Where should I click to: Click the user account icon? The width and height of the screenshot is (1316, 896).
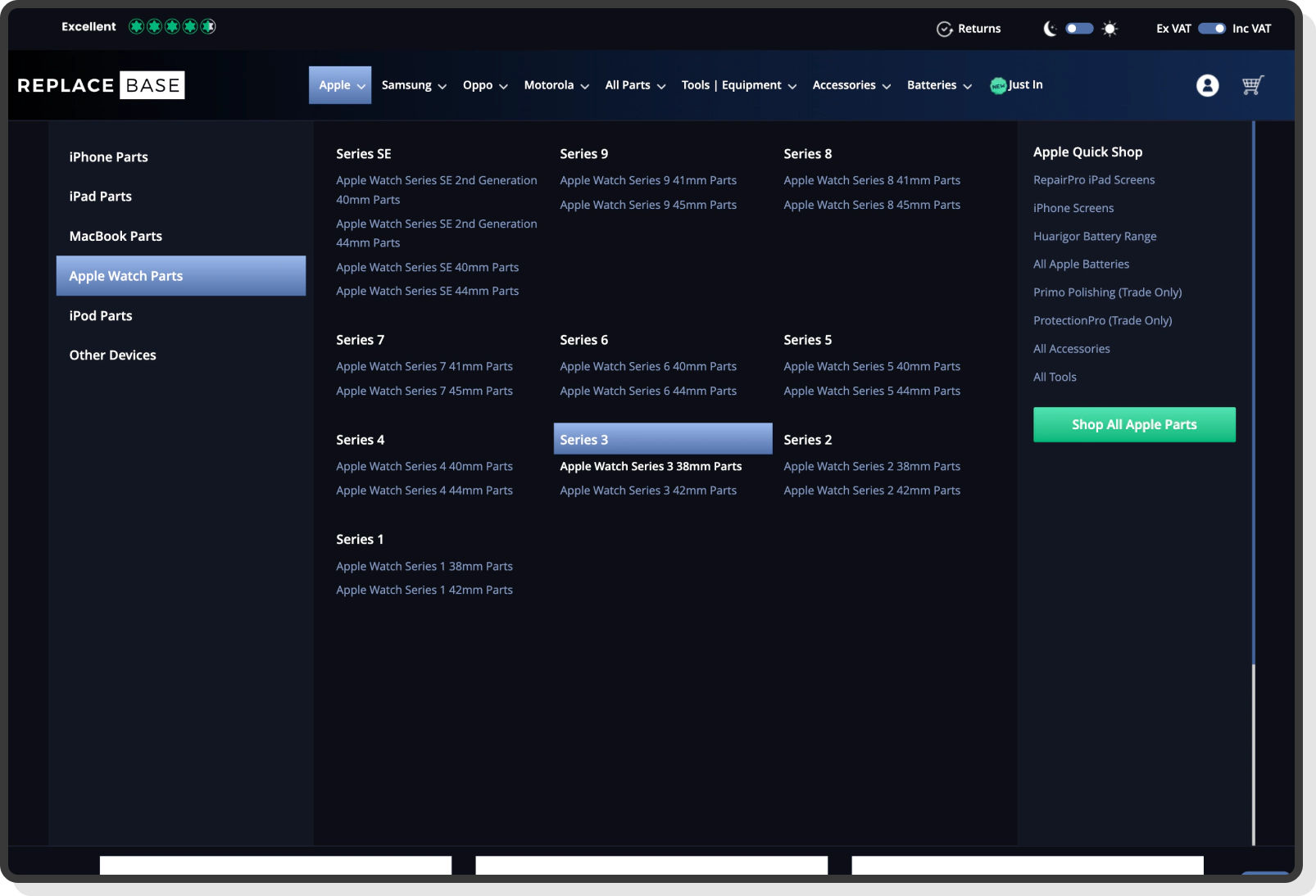[x=1207, y=85]
